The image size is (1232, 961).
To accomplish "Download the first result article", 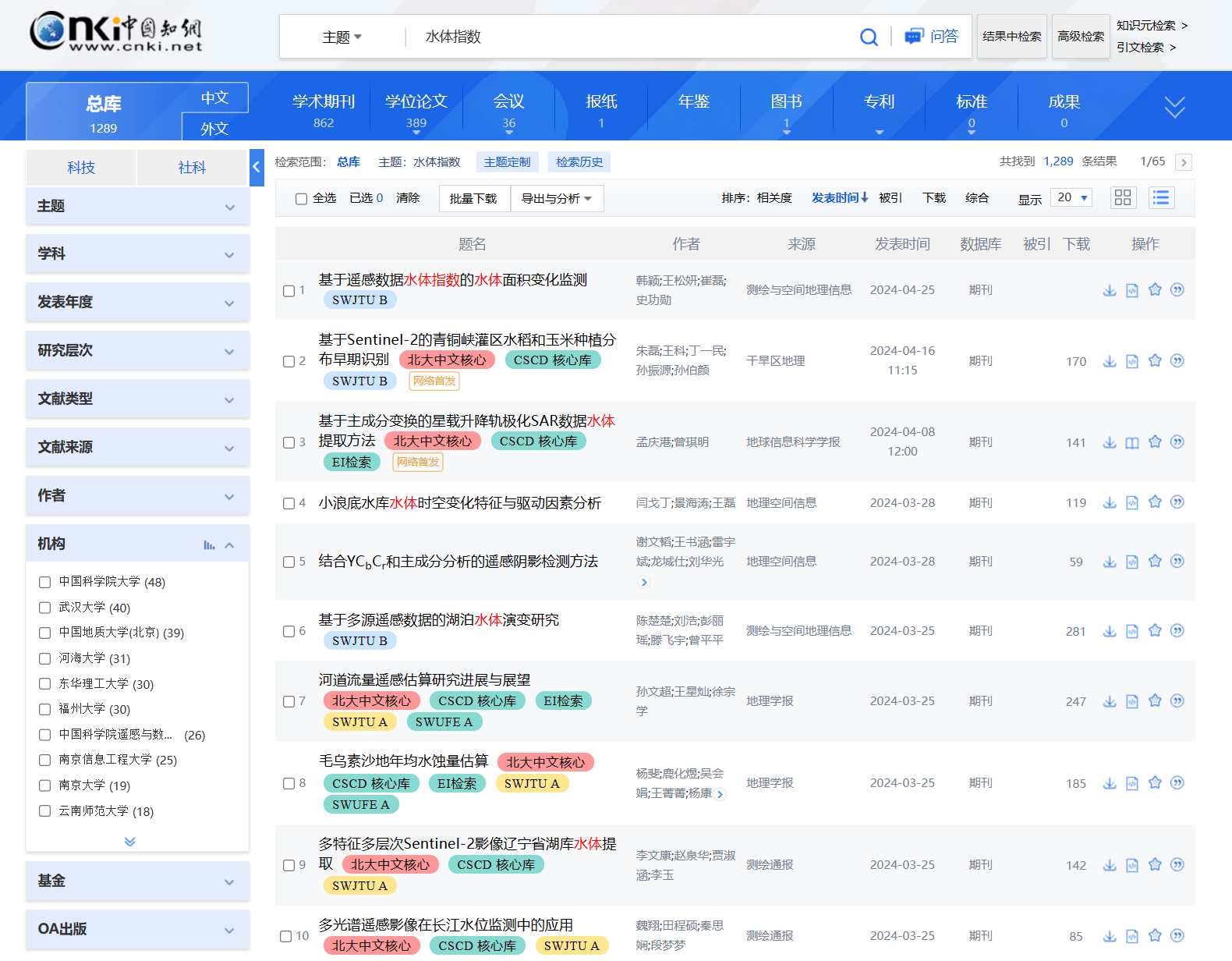I will [x=1110, y=290].
